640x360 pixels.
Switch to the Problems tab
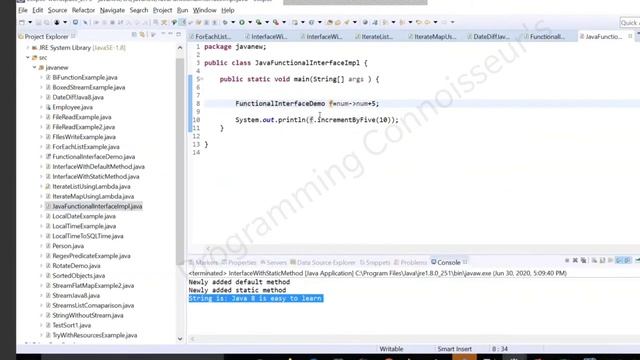[410, 262]
